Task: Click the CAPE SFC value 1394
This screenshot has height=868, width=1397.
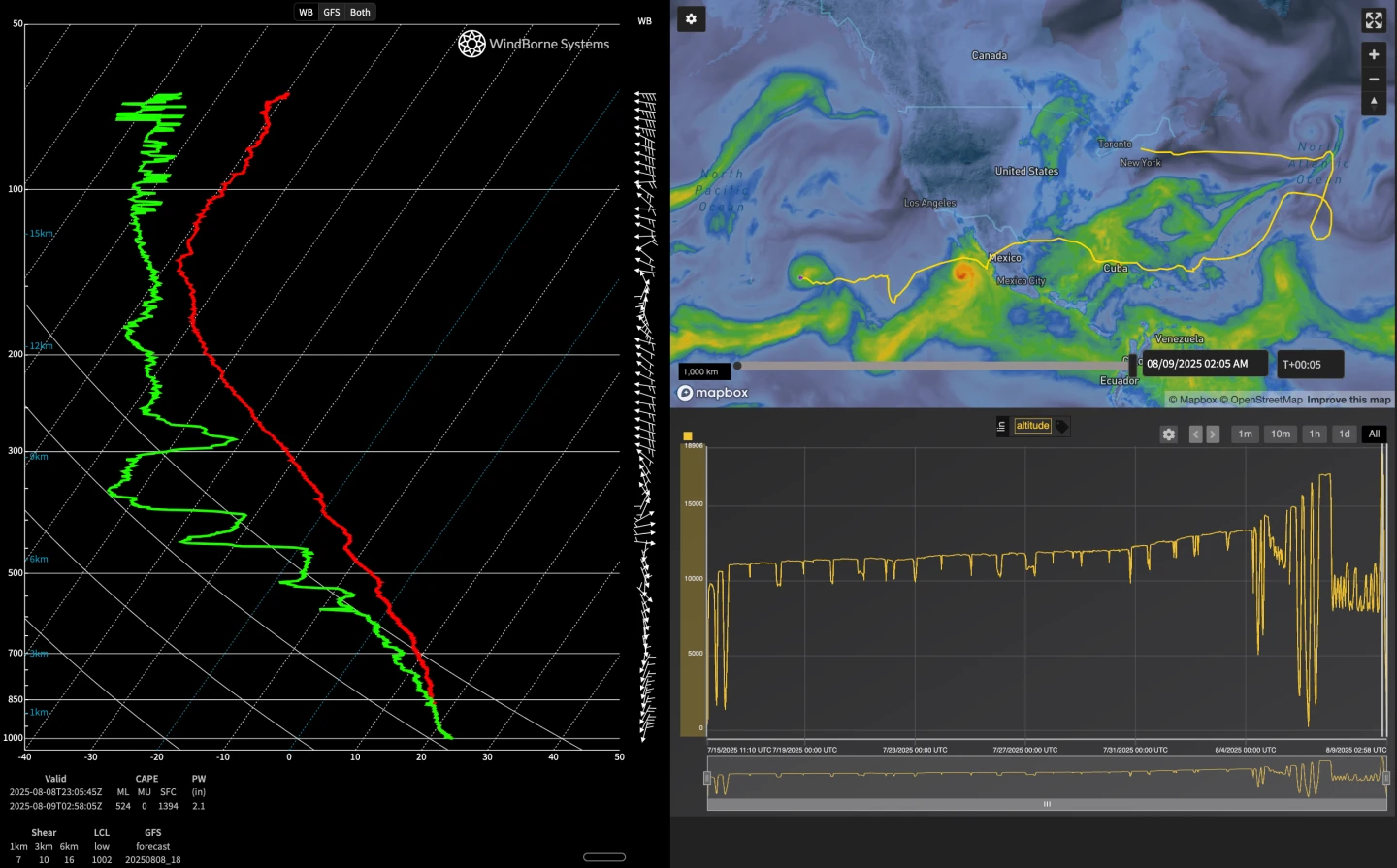Action: tap(168, 806)
